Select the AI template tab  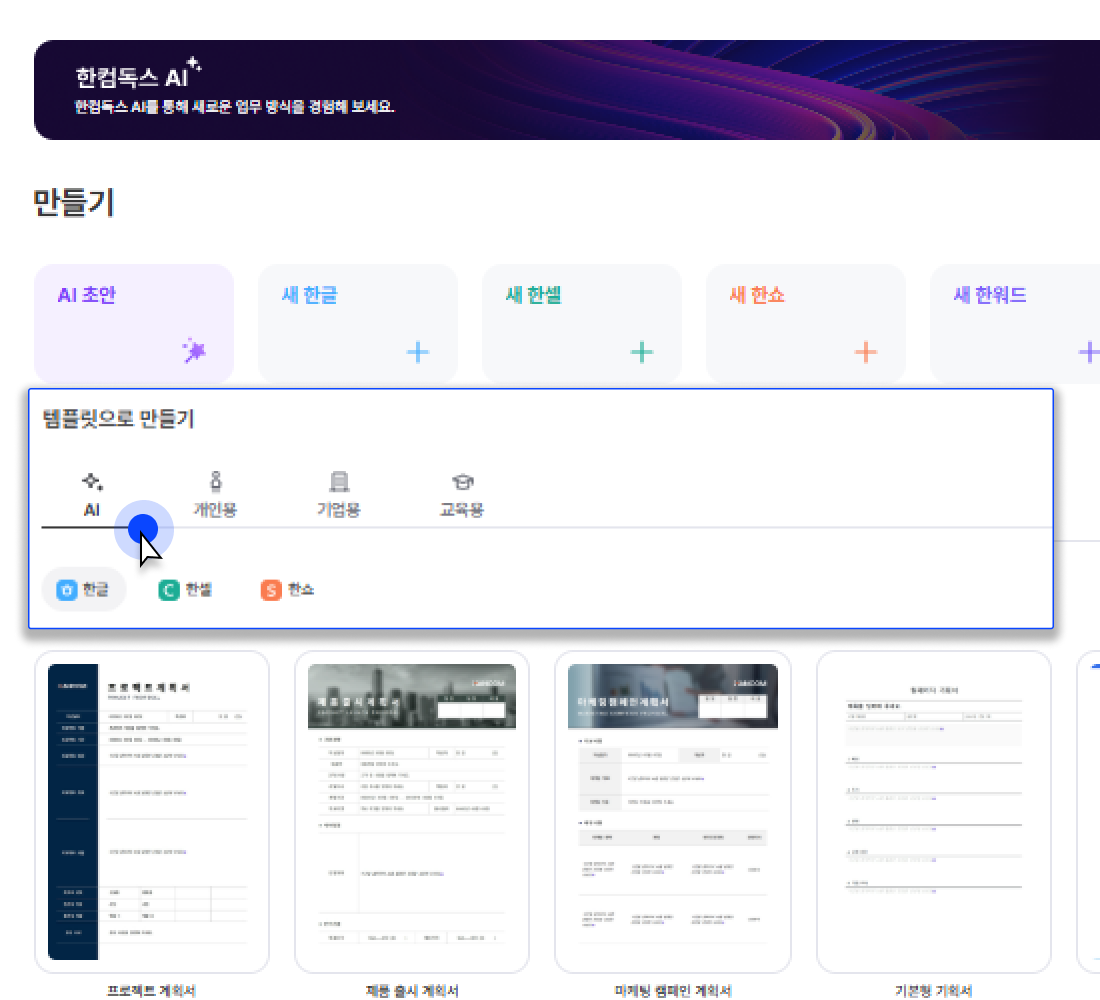coord(92,495)
